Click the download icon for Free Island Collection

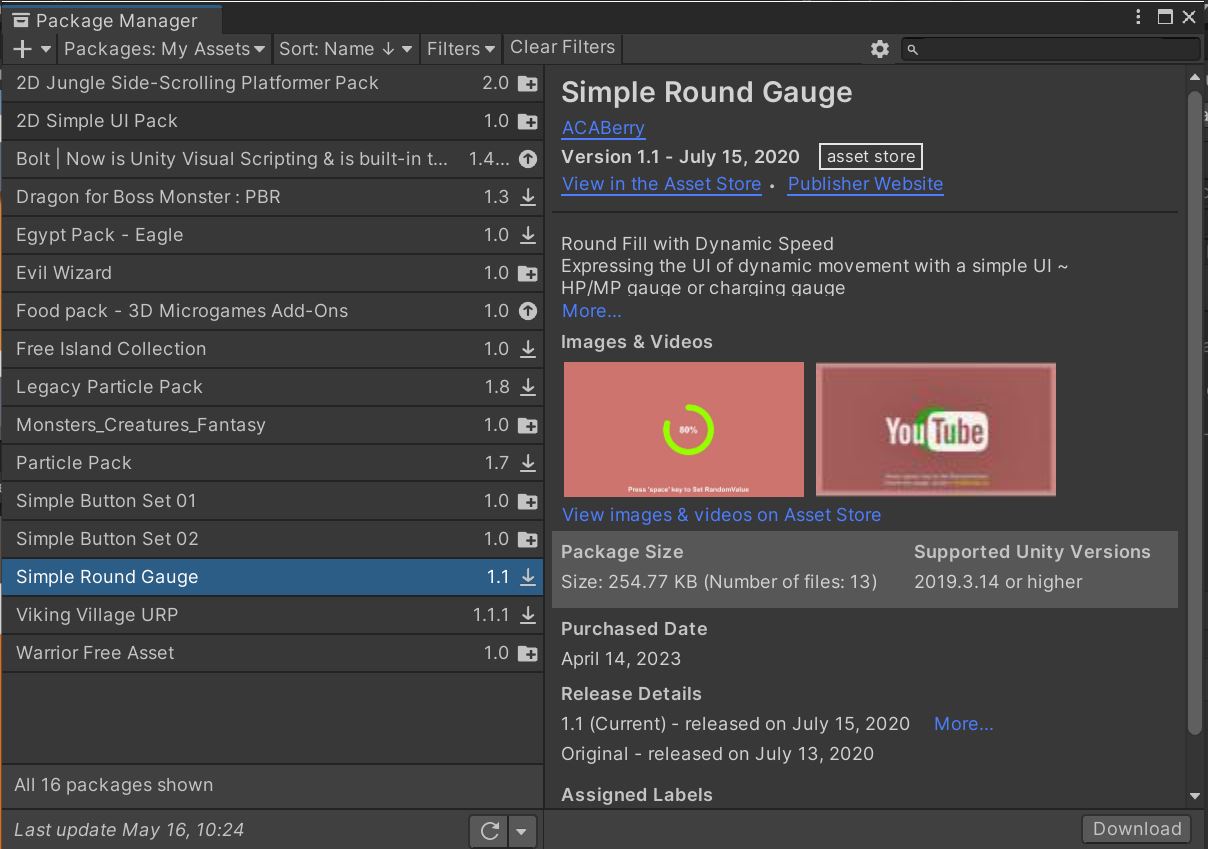528,350
